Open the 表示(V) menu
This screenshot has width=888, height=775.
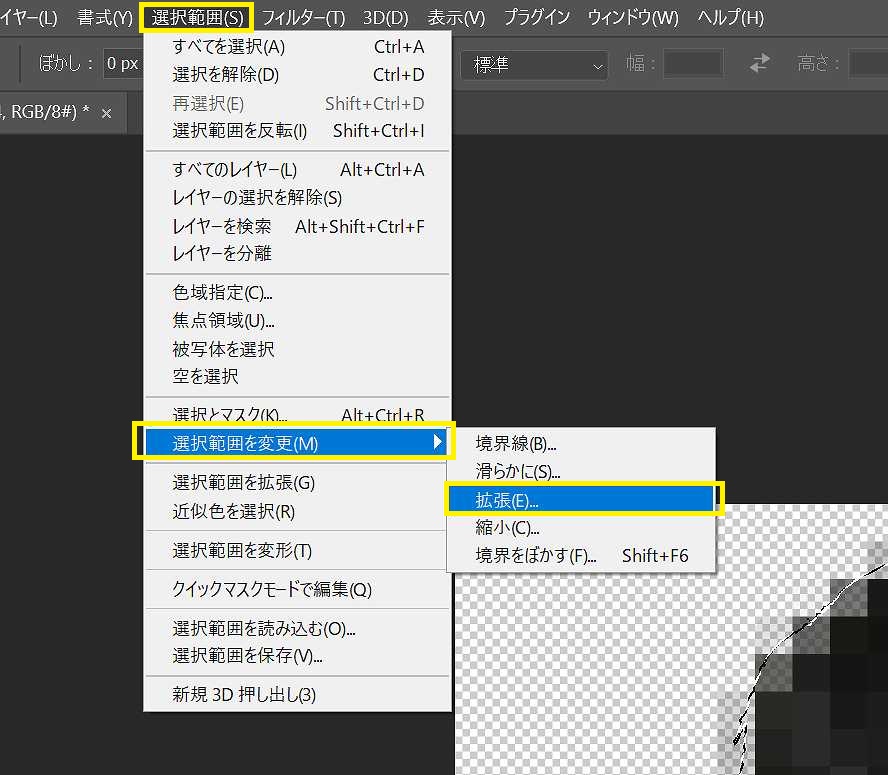pos(456,18)
